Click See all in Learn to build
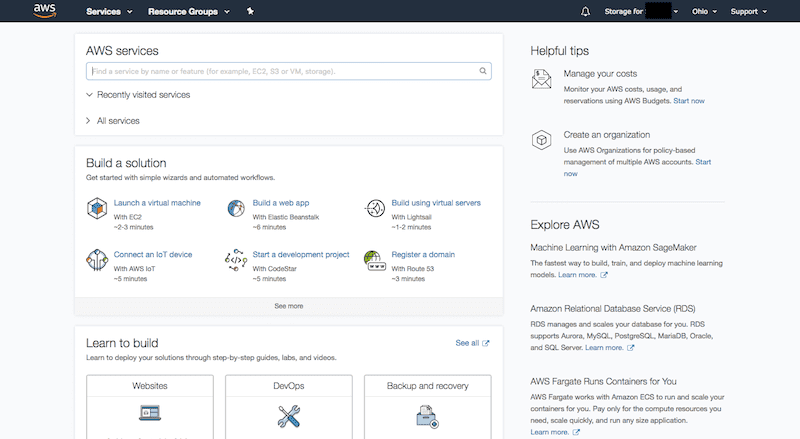Screen dimensions: 800x439 click(x=467, y=343)
